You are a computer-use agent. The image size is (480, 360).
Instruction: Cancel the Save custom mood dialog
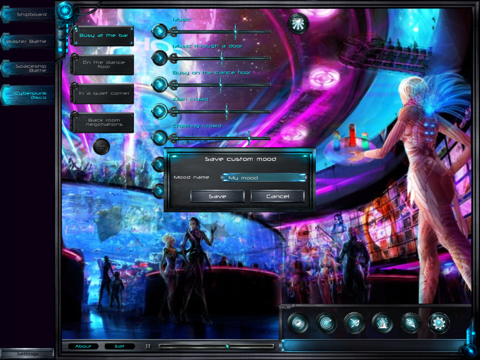[x=278, y=196]
